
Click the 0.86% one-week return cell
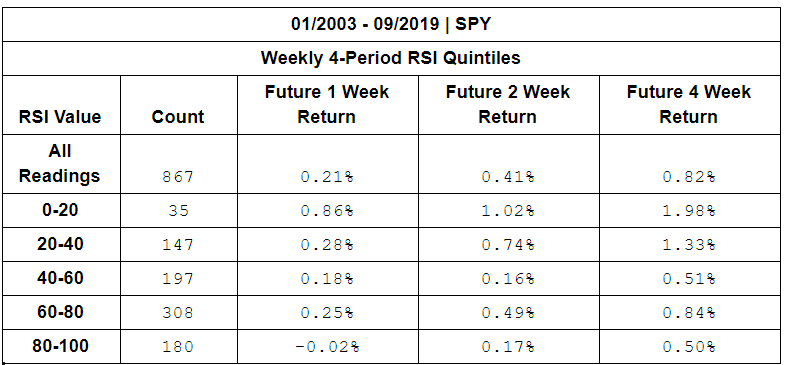(x=327, y=211)
